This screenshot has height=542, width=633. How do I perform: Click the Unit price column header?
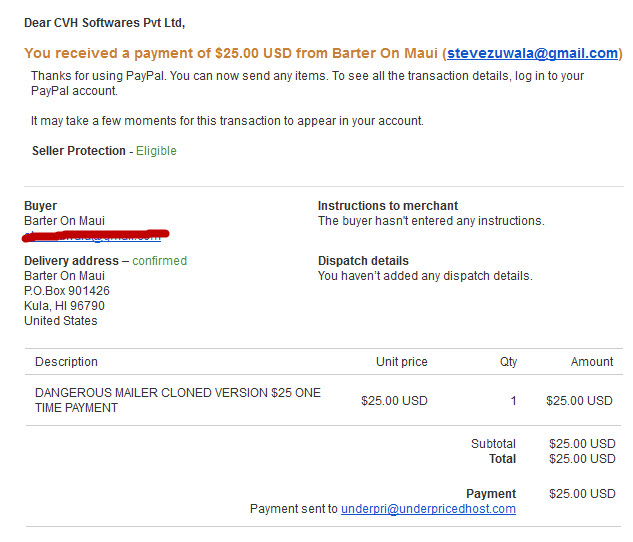[402, 362]
